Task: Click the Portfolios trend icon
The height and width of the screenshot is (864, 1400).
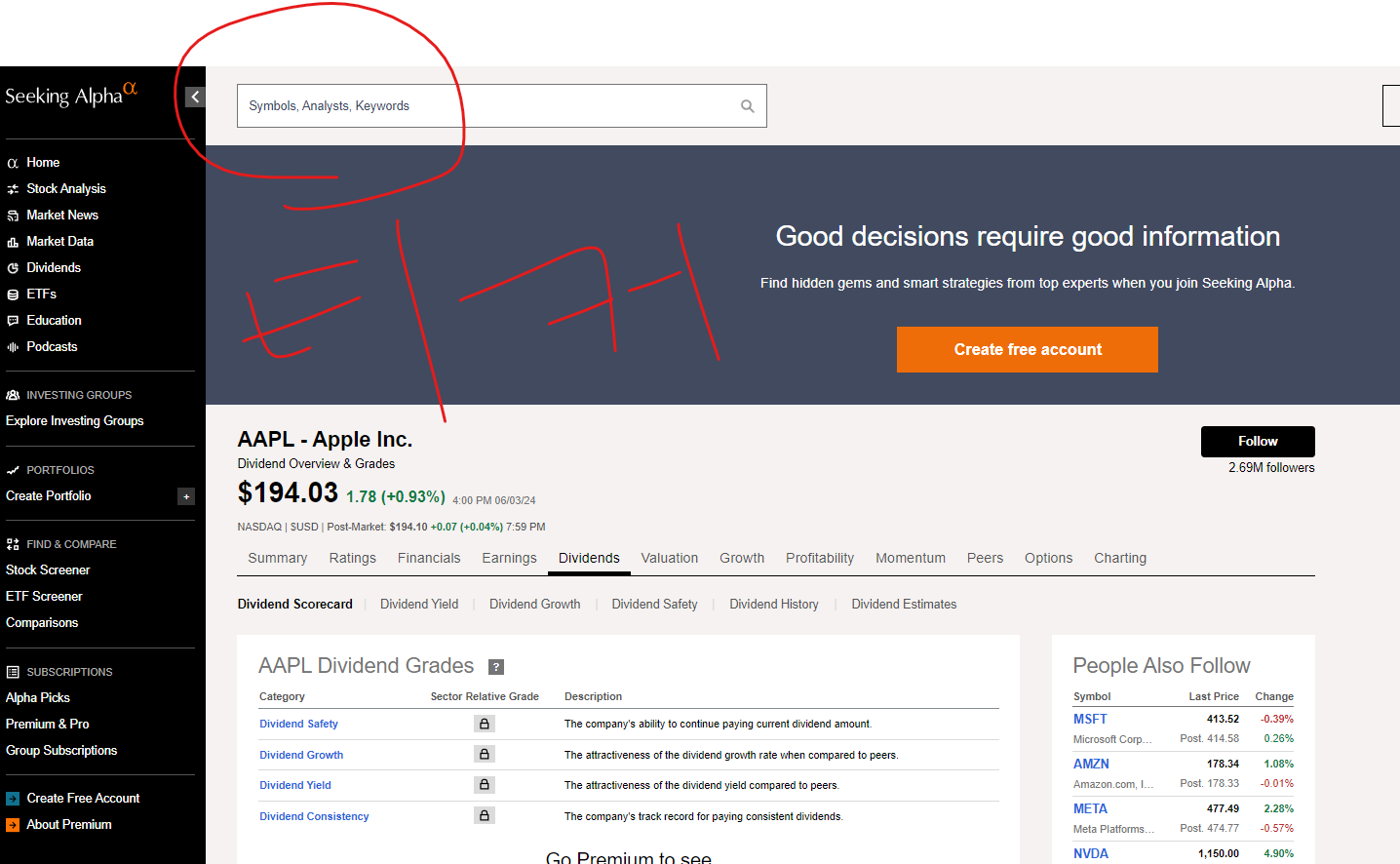Action: point(13,470)
